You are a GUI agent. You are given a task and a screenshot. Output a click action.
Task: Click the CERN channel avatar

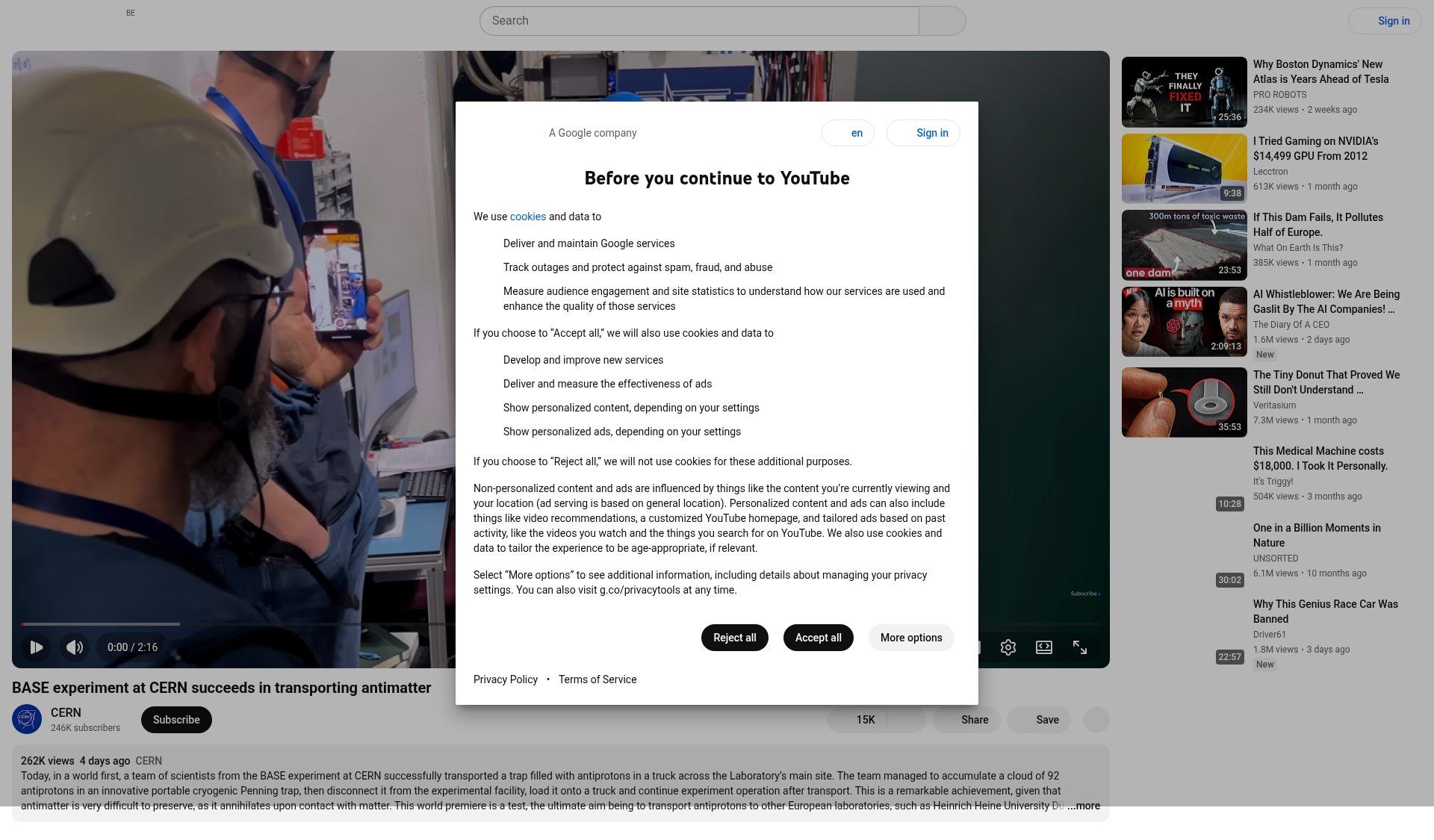[x=27, y=720]
